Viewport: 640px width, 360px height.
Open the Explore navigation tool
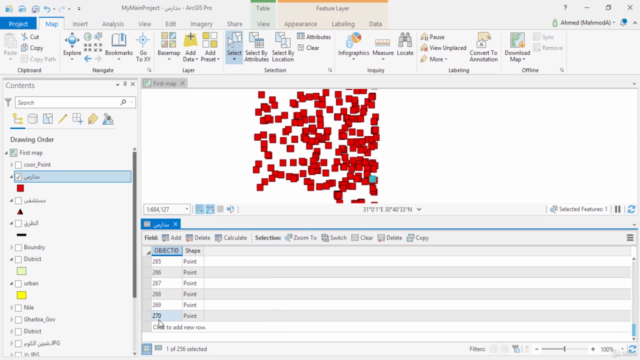[x=72, y=46]
